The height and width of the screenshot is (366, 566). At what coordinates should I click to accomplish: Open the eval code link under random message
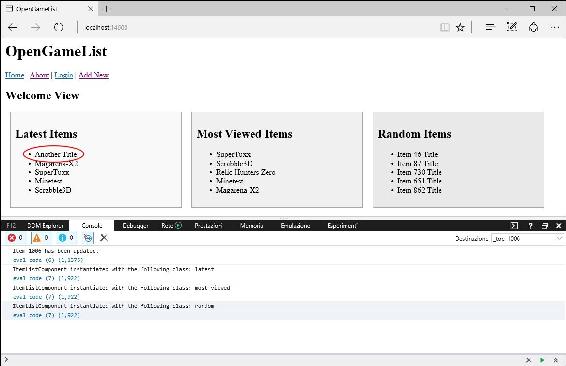pyautogui.click(x=46, y=315)
